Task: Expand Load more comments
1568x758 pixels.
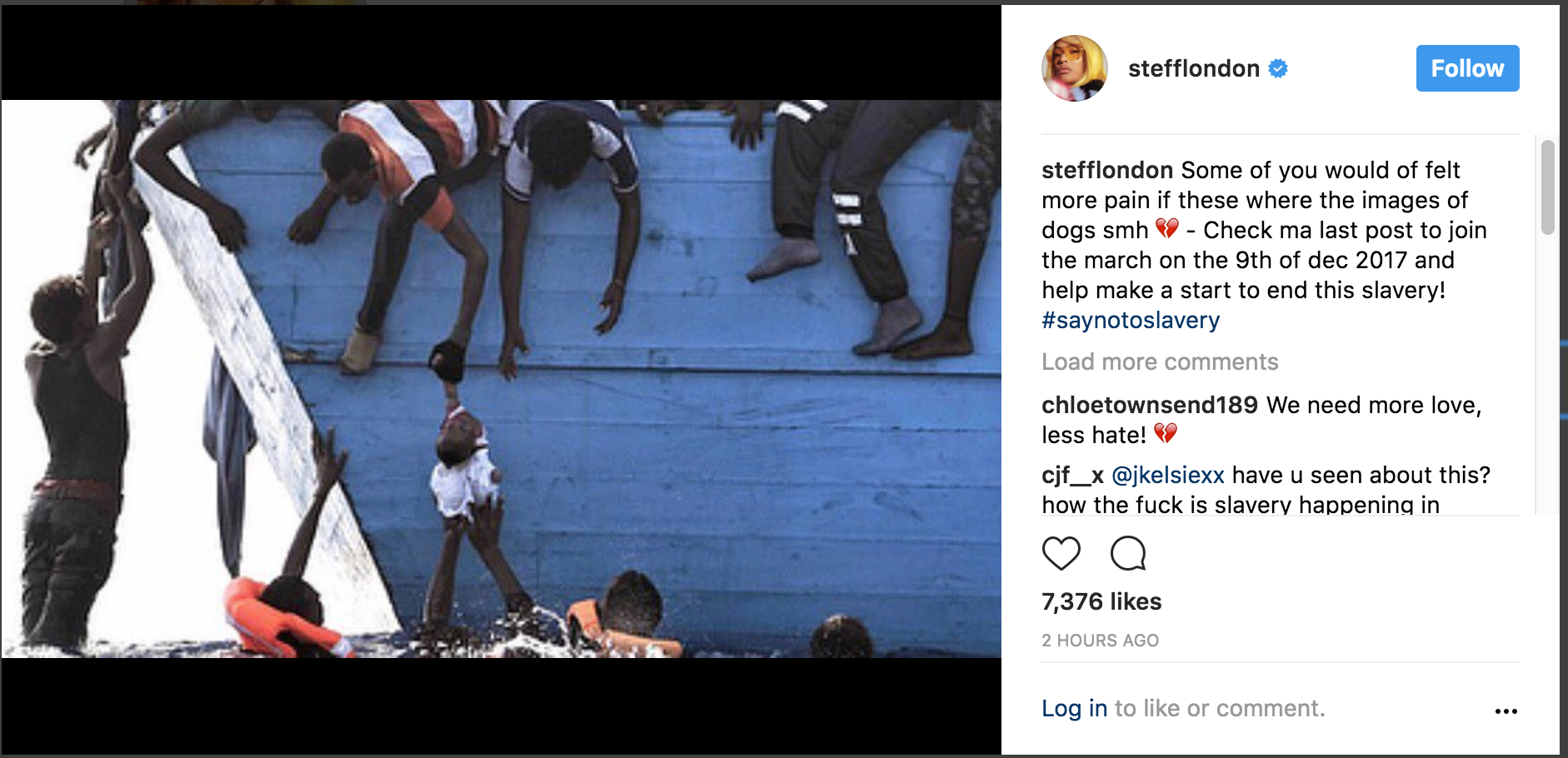Action: coord(1160,362)
